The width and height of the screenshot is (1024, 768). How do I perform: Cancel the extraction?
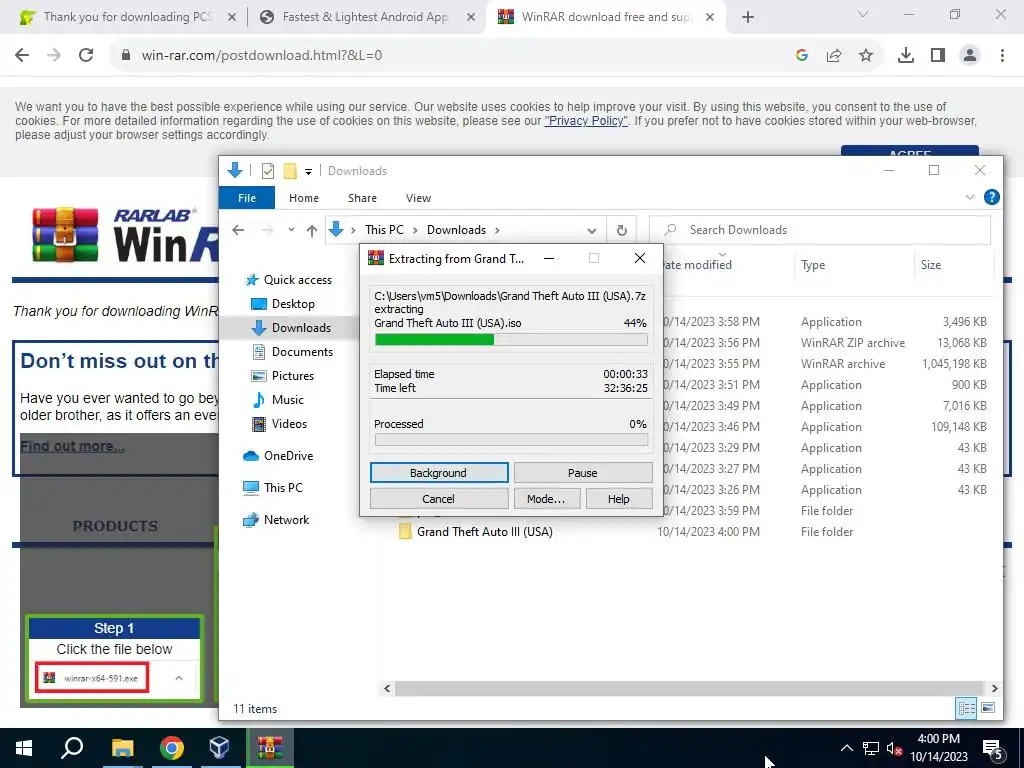pyautogui.click(x=439, y=499)
